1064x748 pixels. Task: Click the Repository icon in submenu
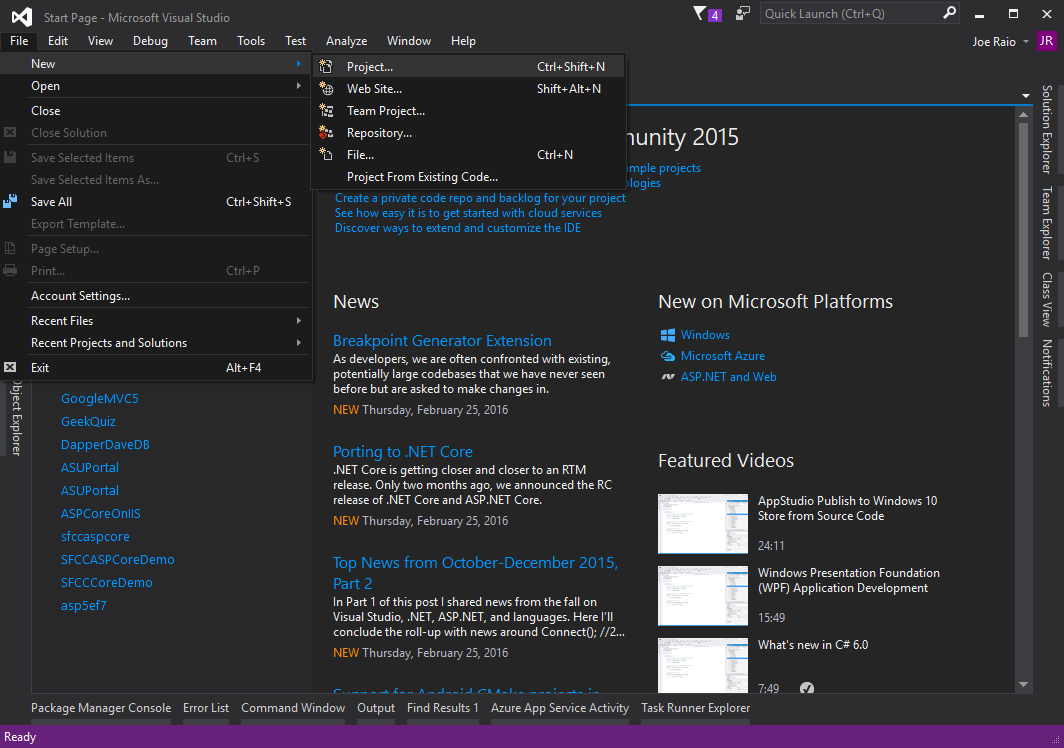(x=326, y=133)
